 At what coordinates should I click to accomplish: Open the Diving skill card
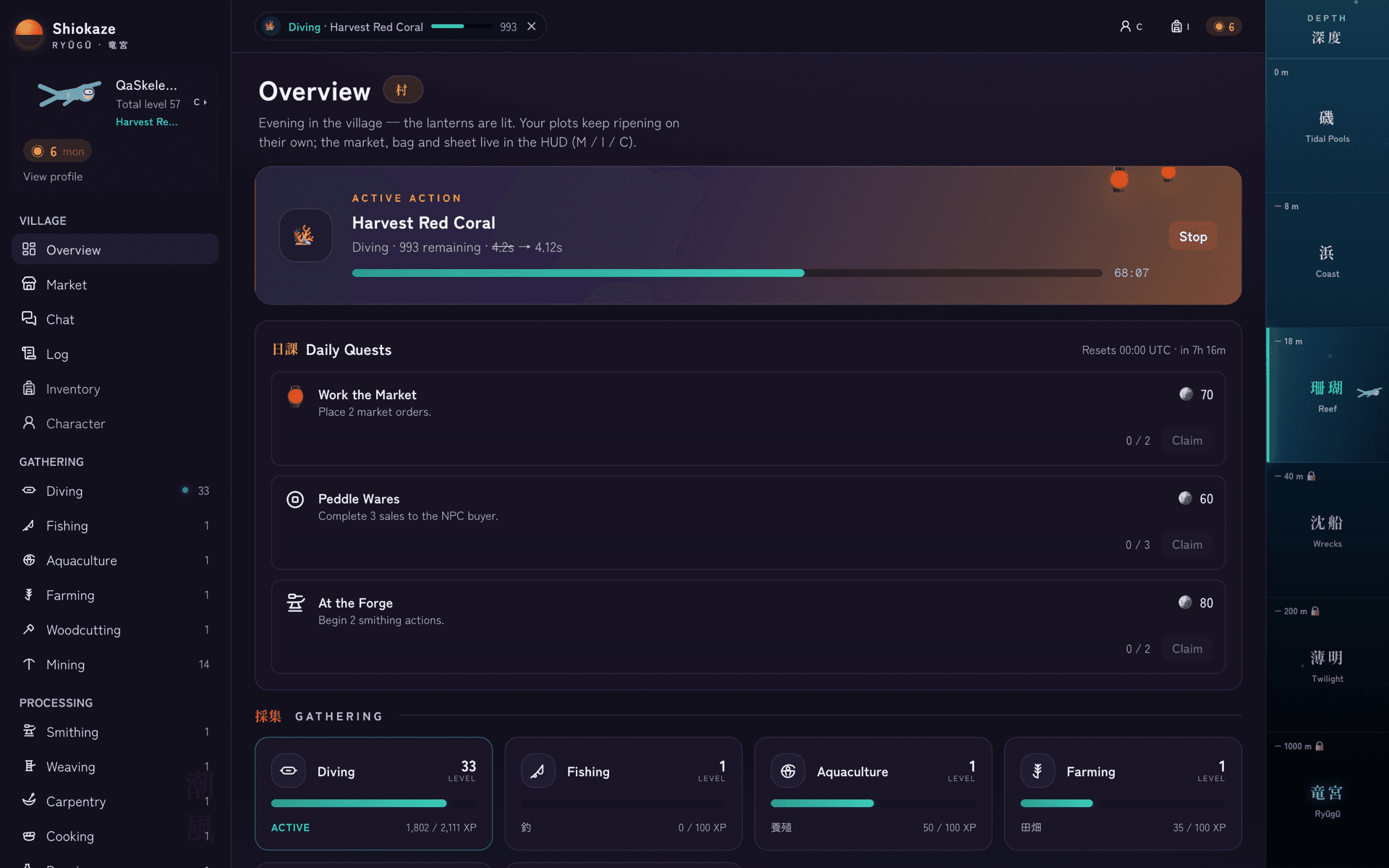coord(374,793)
